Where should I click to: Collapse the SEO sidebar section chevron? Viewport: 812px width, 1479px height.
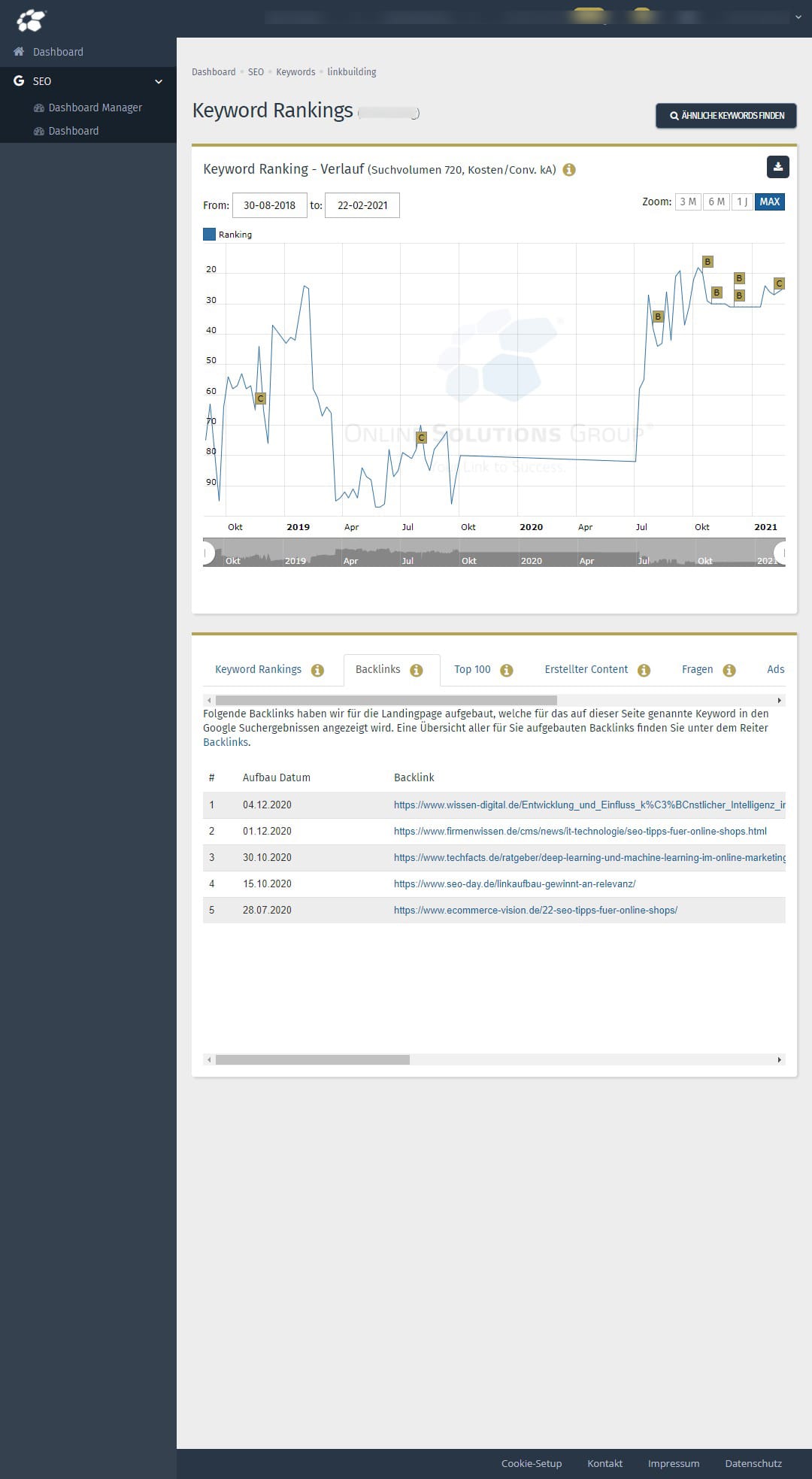[159, 81]
